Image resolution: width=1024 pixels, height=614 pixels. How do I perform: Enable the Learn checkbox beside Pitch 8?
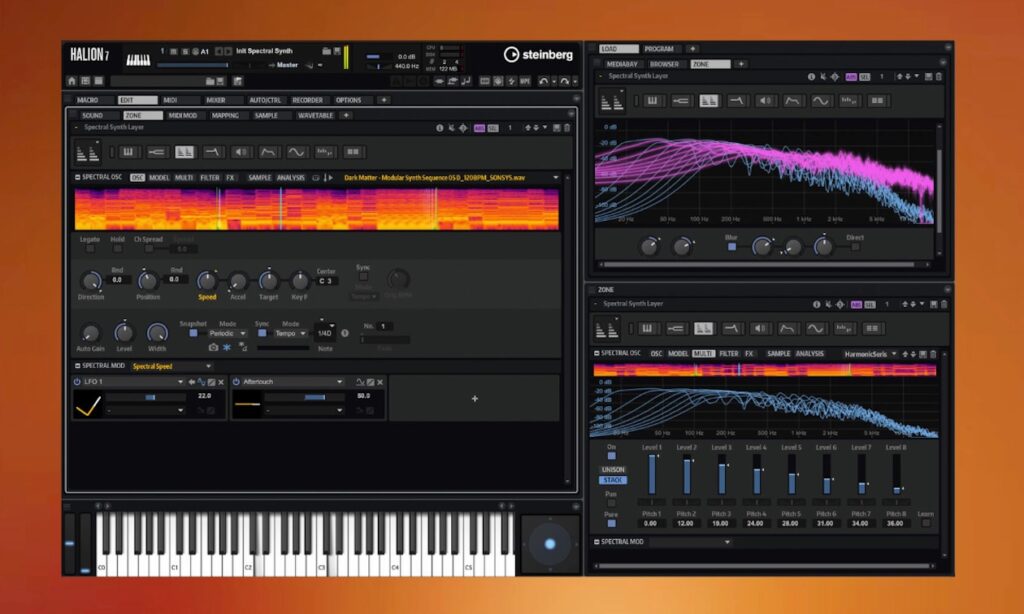pyautogui.click(x=925, y=523)
